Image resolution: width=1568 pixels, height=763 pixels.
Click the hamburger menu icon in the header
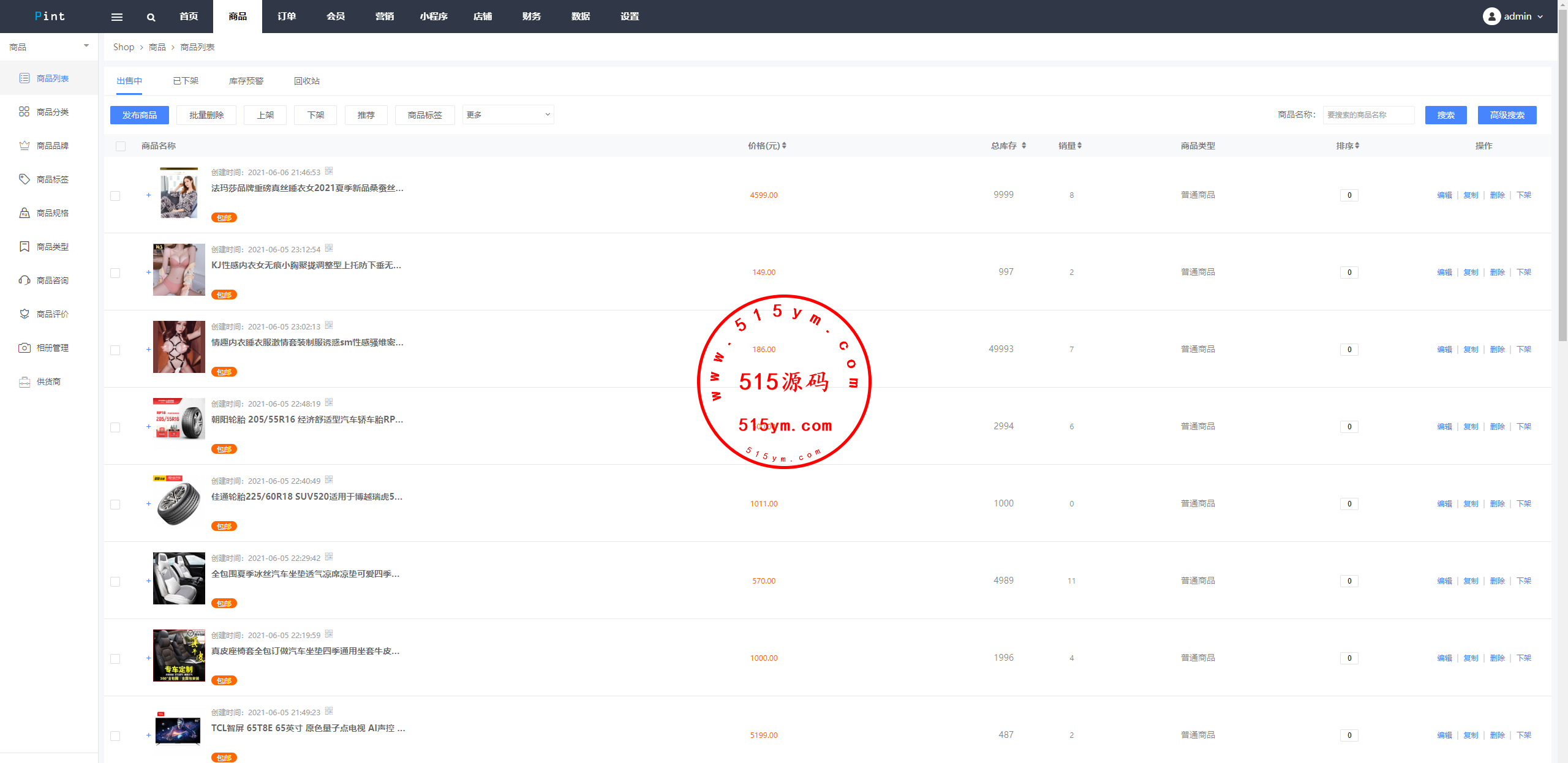coord(116,17)
